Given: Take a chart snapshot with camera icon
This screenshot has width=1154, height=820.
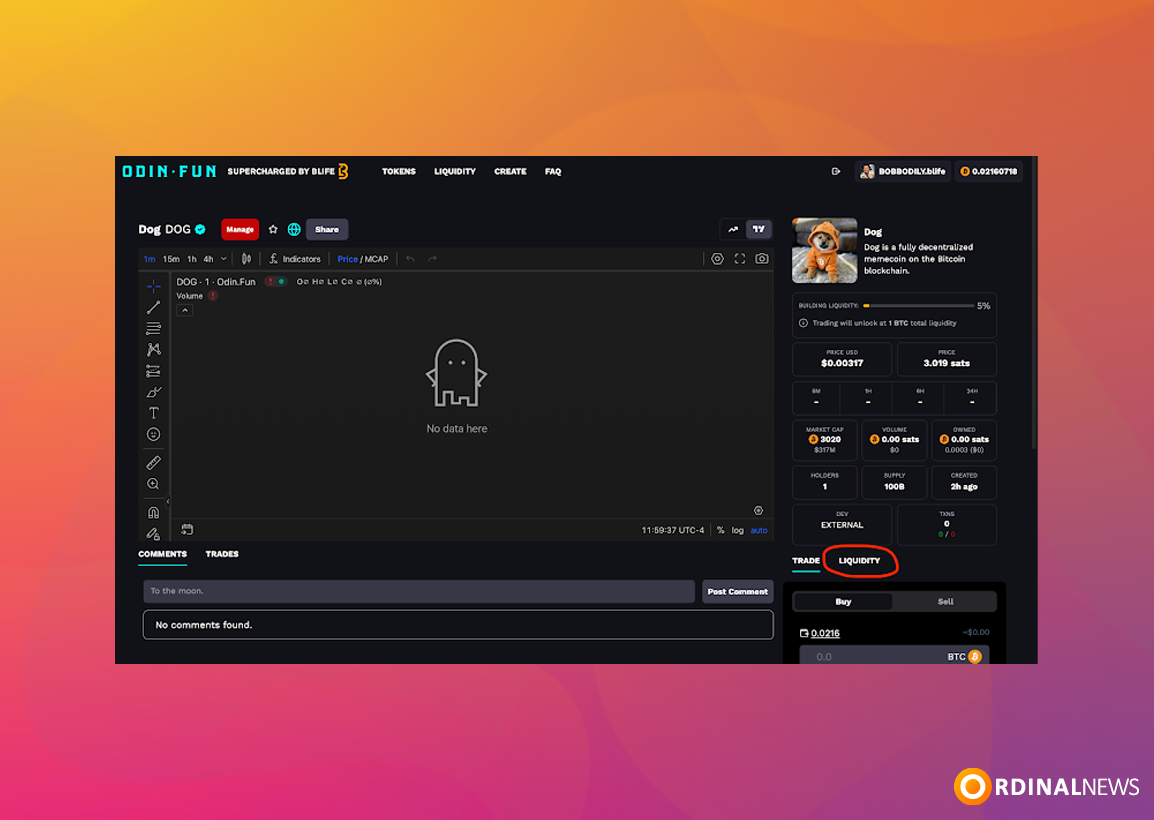Looking at the screenshot, I should coord(762,258).
